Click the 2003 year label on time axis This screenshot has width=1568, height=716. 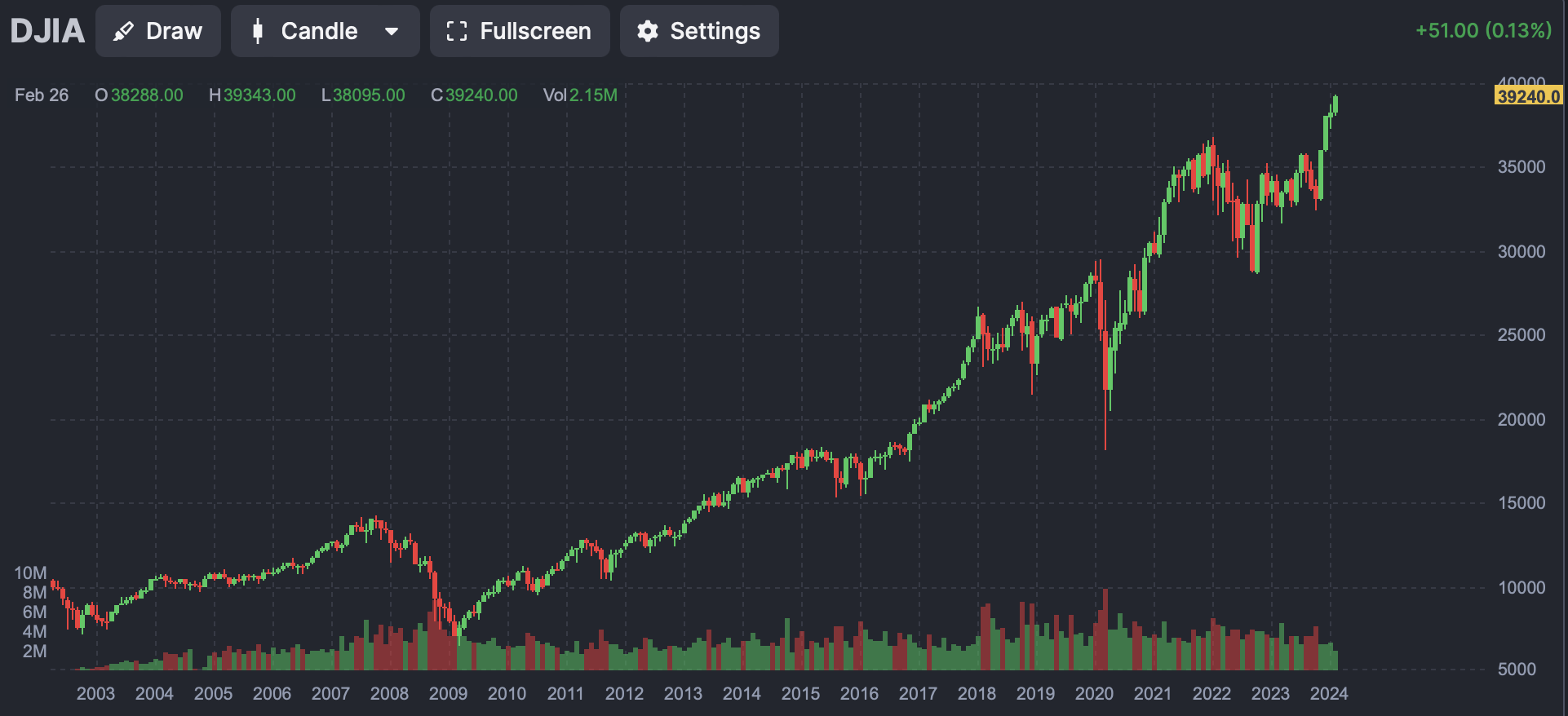(x=95, y=694)
